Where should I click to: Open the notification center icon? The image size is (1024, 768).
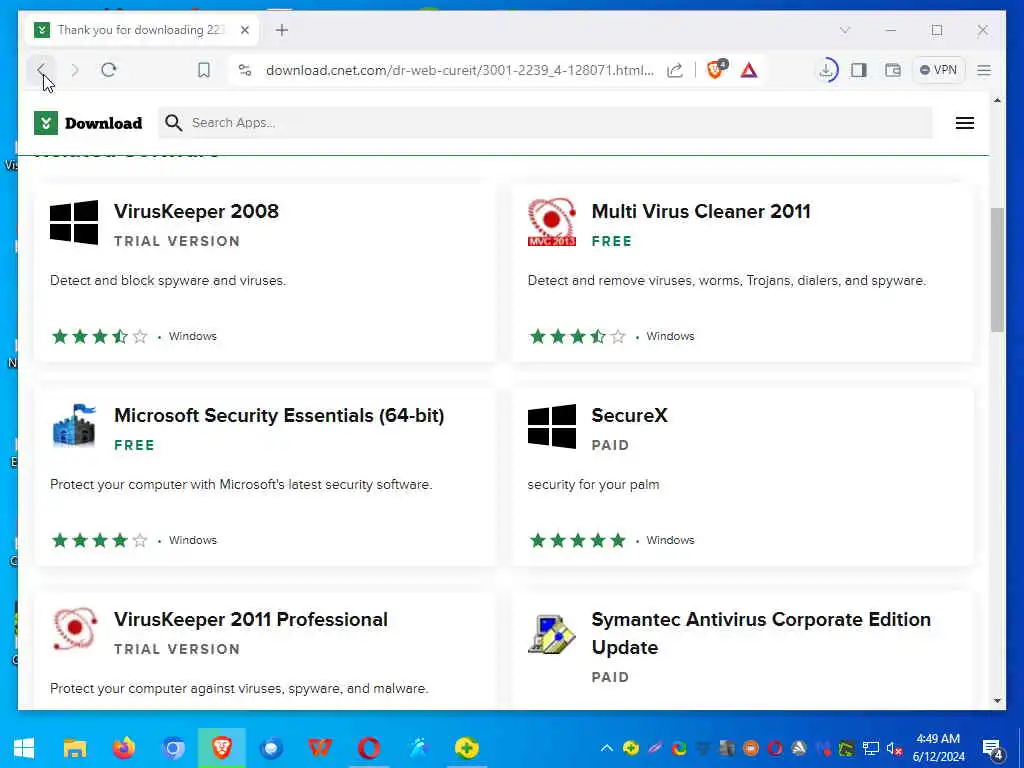tap(993, 749)
